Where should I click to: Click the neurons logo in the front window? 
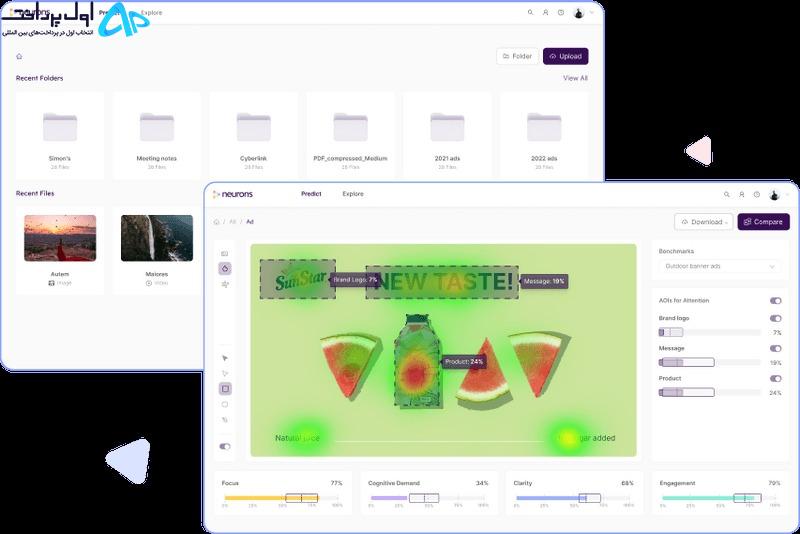(x=233, y=194)
